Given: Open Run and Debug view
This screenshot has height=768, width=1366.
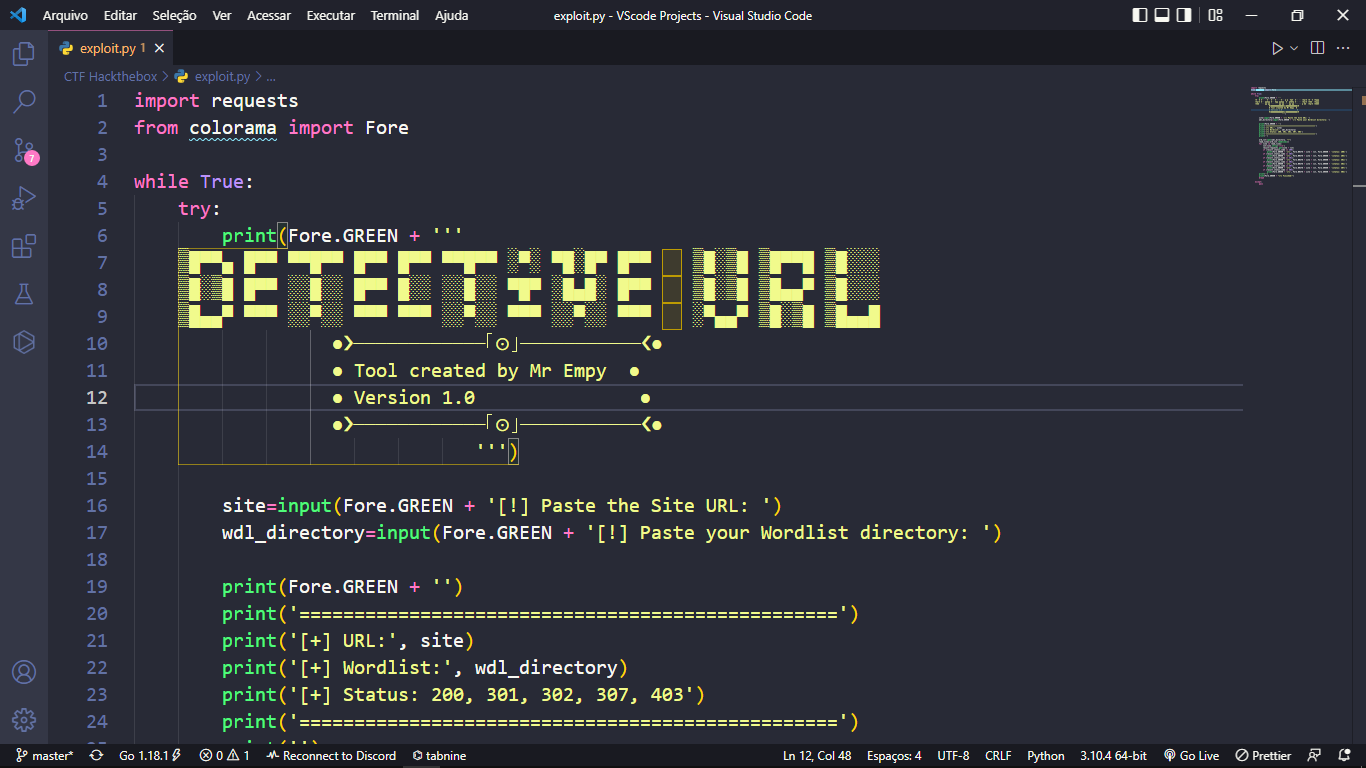Looking at the screenshot, I should pos(24,198).
